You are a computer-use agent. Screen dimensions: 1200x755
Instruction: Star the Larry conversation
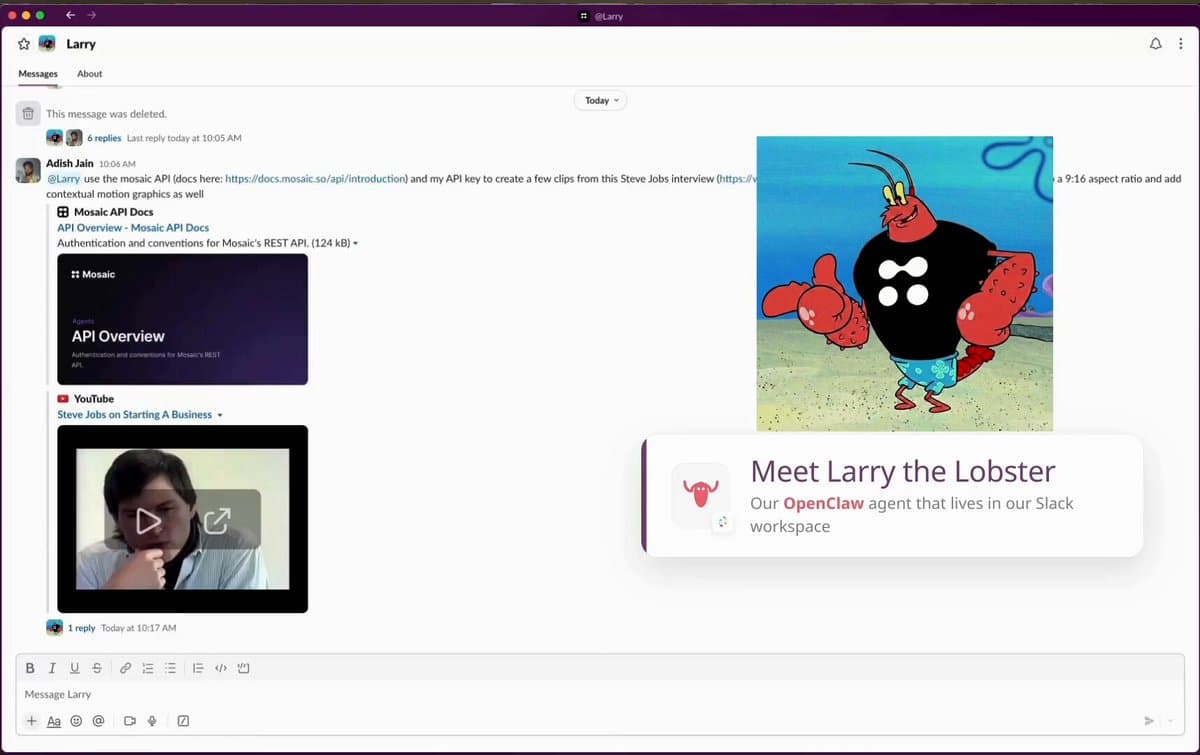click(24, 44)
